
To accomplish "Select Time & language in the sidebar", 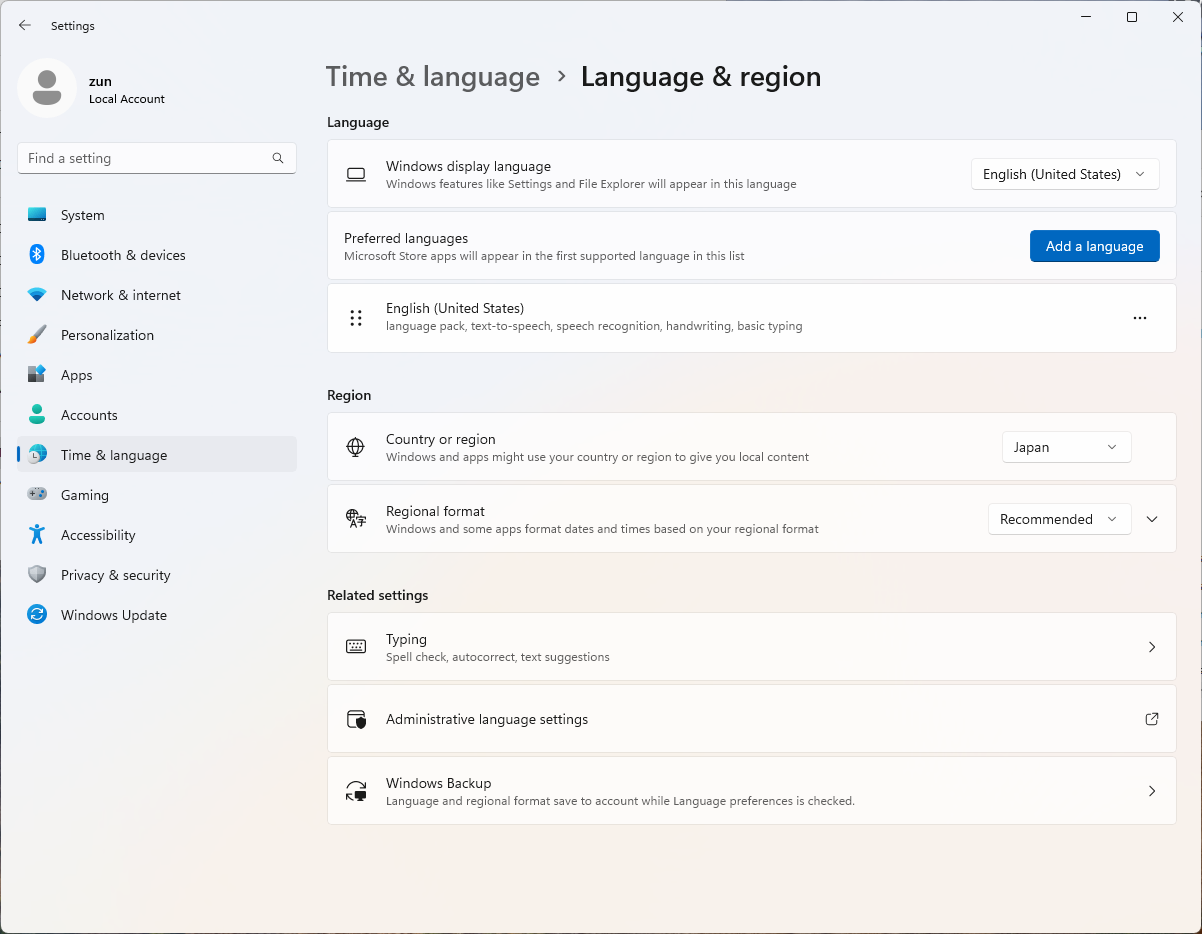I will tap(157, 455).
